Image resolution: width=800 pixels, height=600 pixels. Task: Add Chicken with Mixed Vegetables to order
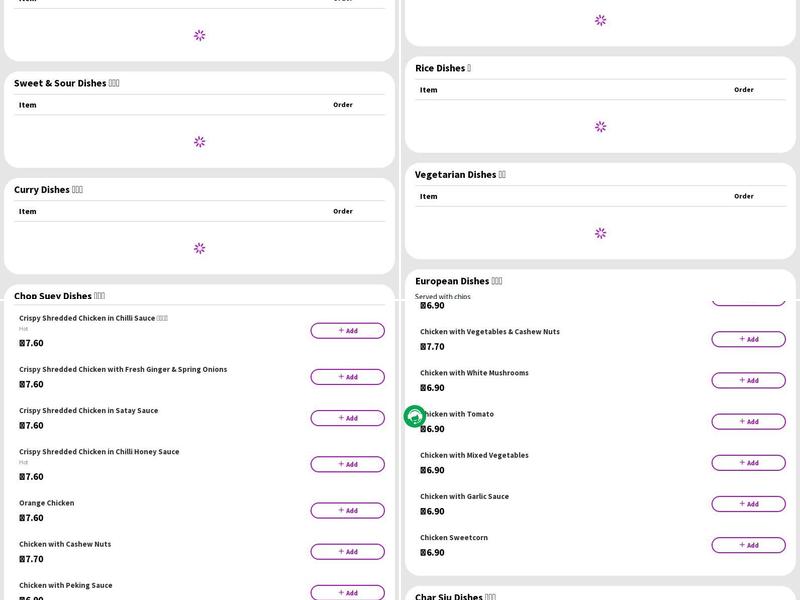click(x=748, y=463)
